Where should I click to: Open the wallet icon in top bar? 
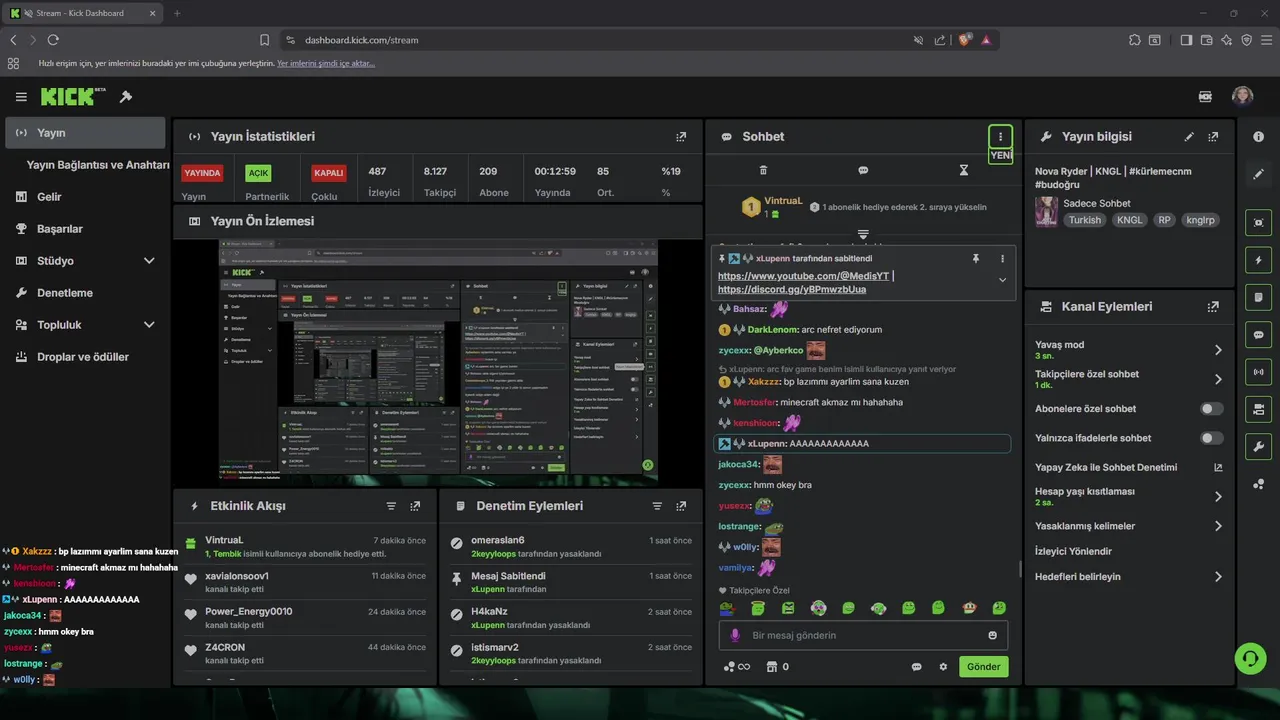1205,97
